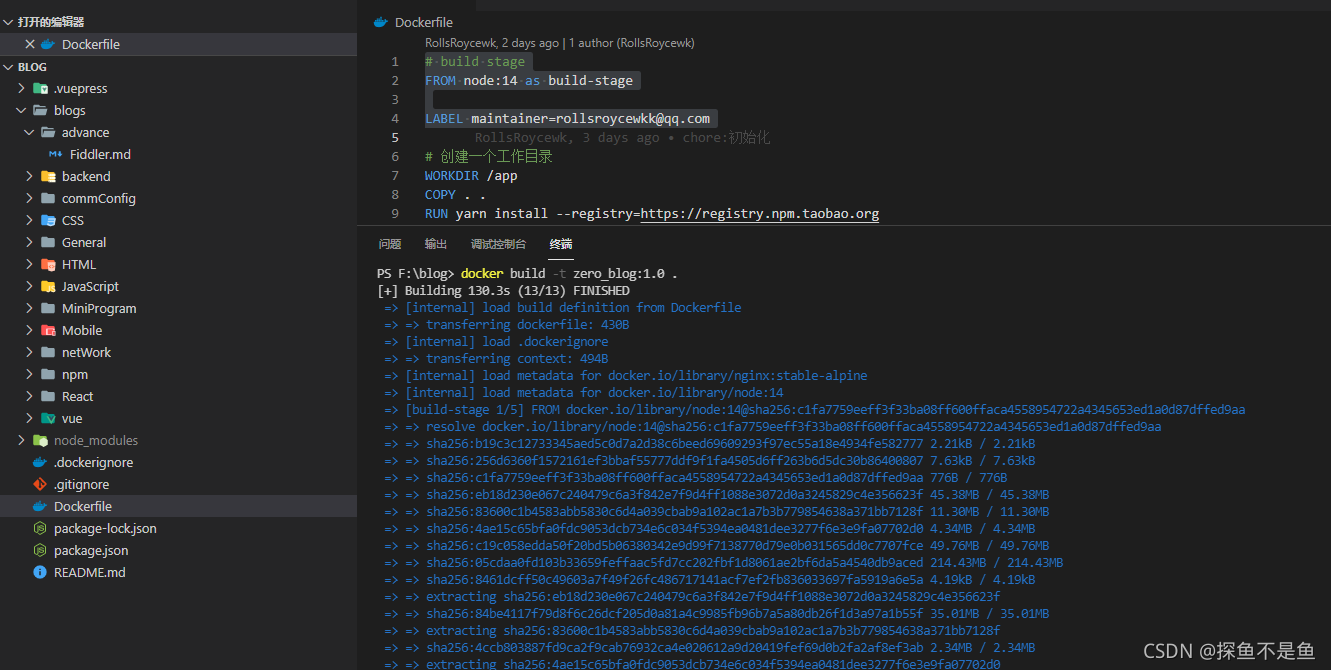
Task: Click the node_modules folder icon
Action: click(x=40, y=440)
